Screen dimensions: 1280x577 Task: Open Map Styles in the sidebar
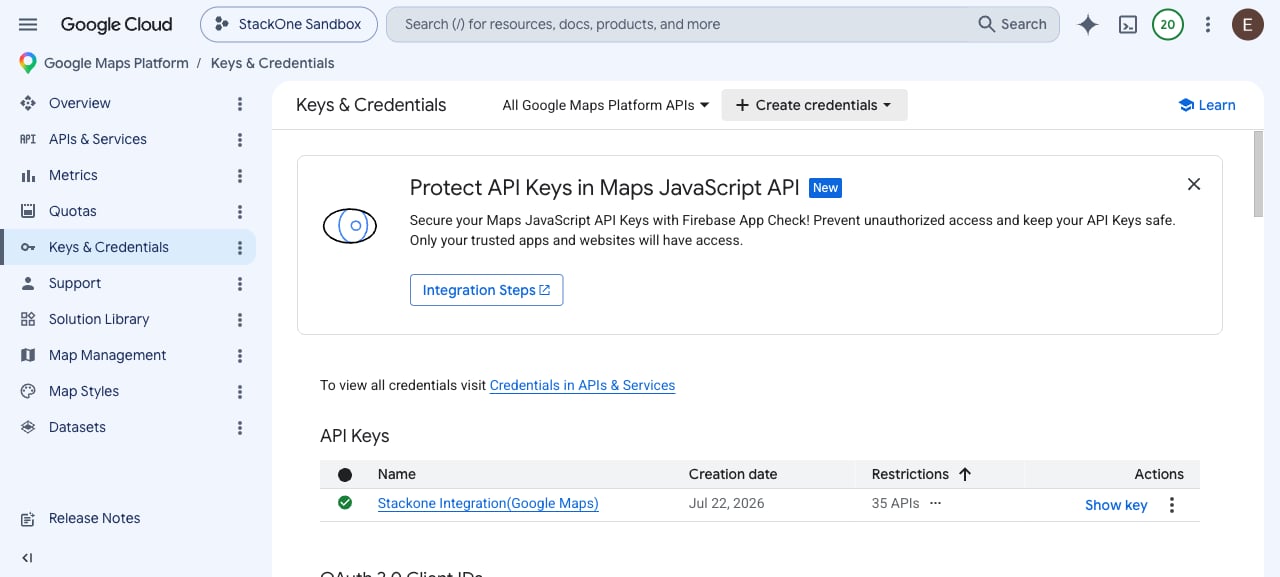coord(84,391)
